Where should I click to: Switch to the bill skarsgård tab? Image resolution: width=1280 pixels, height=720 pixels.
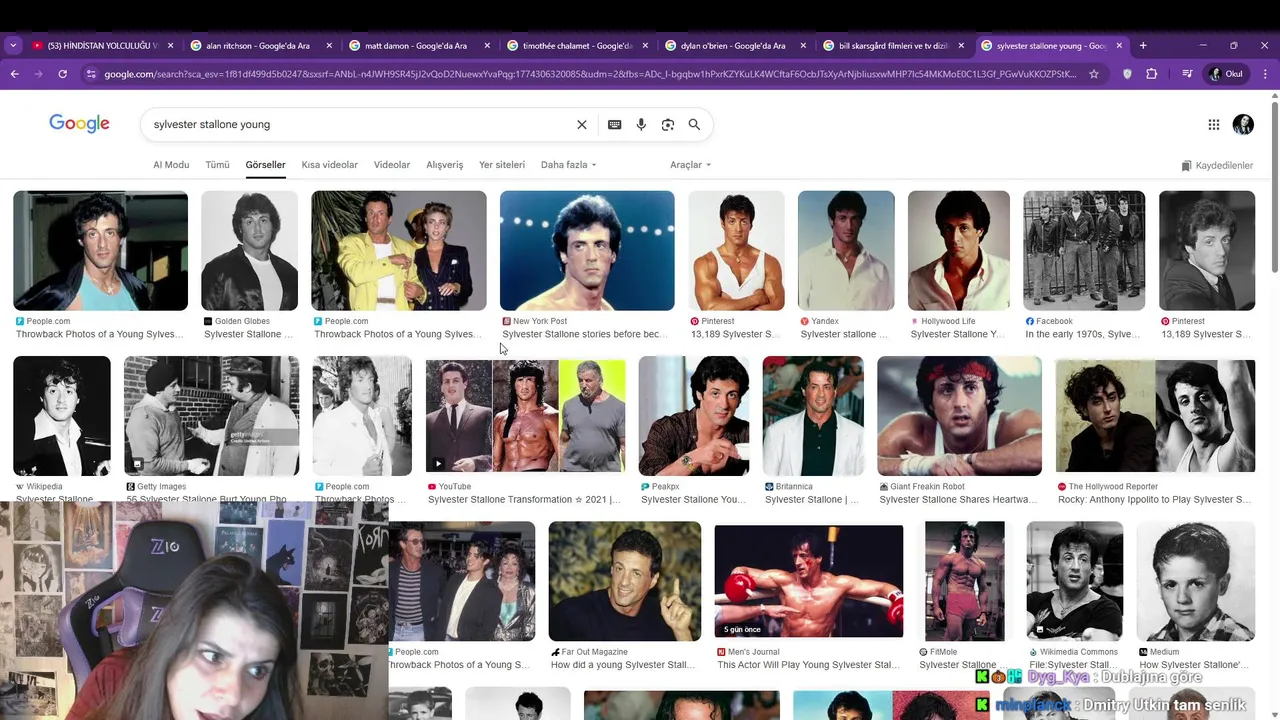click(x=894, y=46)
